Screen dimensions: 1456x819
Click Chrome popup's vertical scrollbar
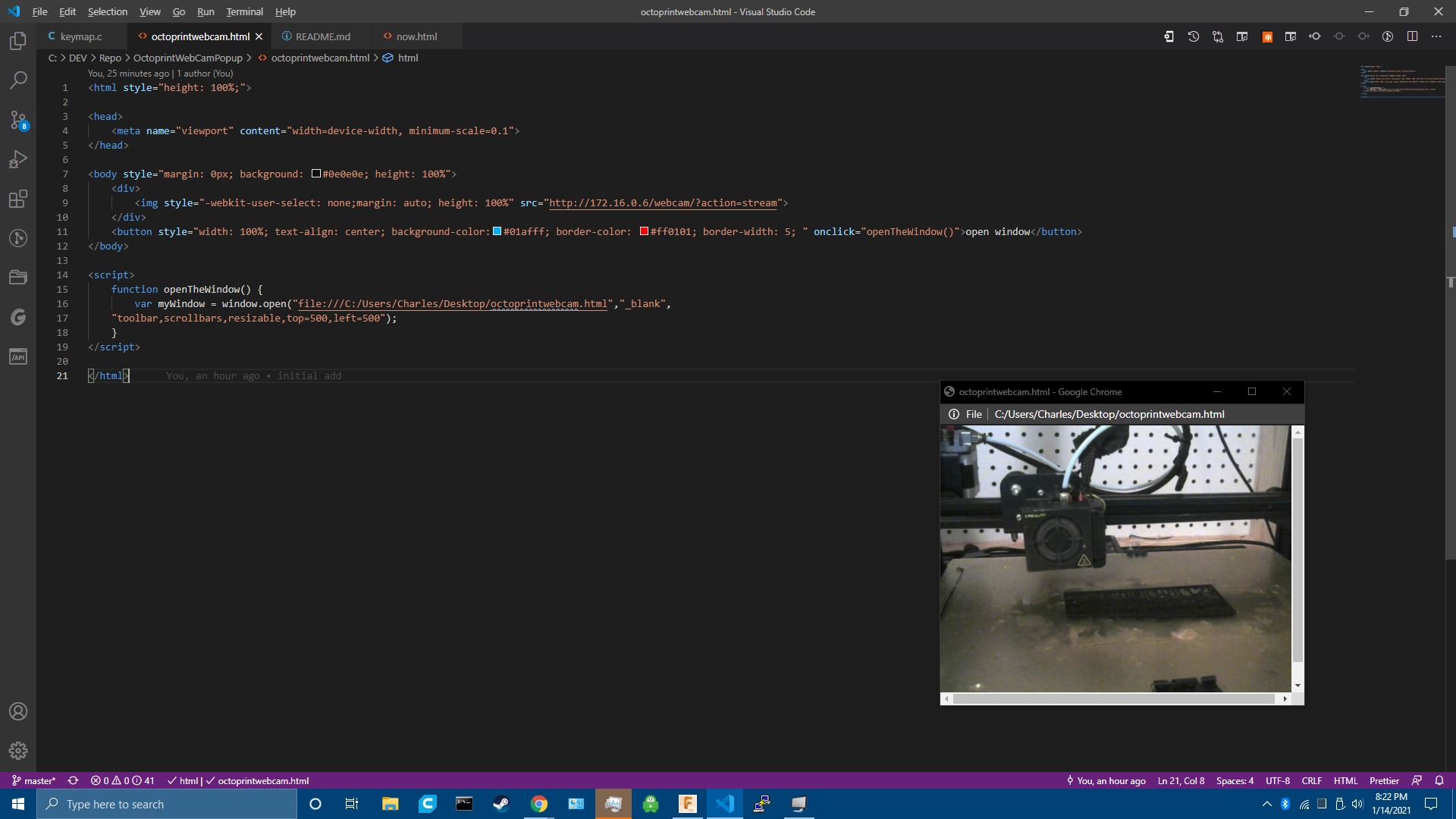[1298, 550]
